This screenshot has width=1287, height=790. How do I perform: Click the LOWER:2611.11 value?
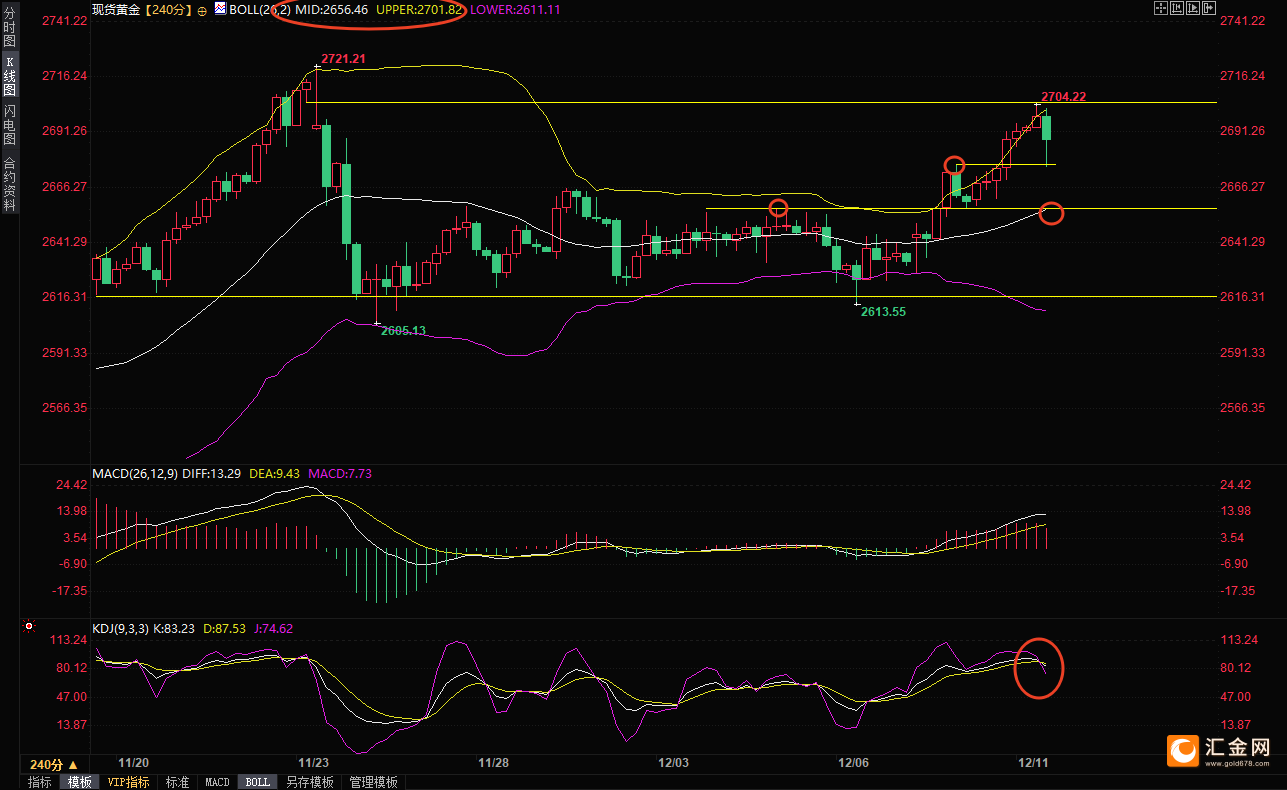tap(516, 9)
